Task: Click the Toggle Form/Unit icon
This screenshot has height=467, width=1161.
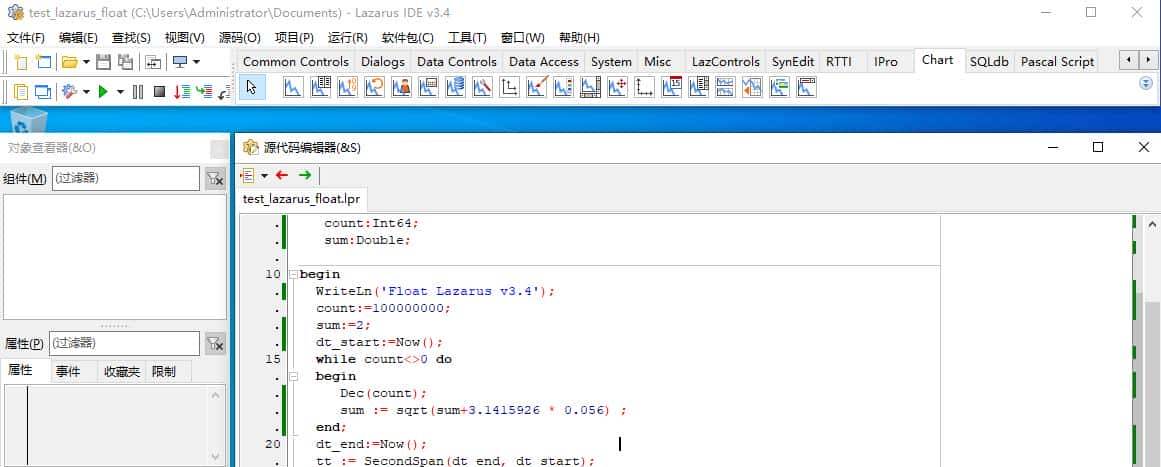Action: (x=153, y=62)
